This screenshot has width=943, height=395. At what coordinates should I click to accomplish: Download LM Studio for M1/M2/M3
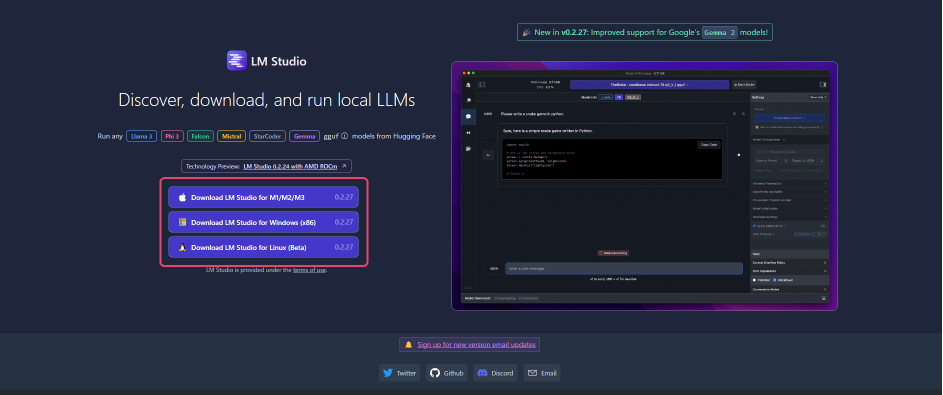[263, 197]
